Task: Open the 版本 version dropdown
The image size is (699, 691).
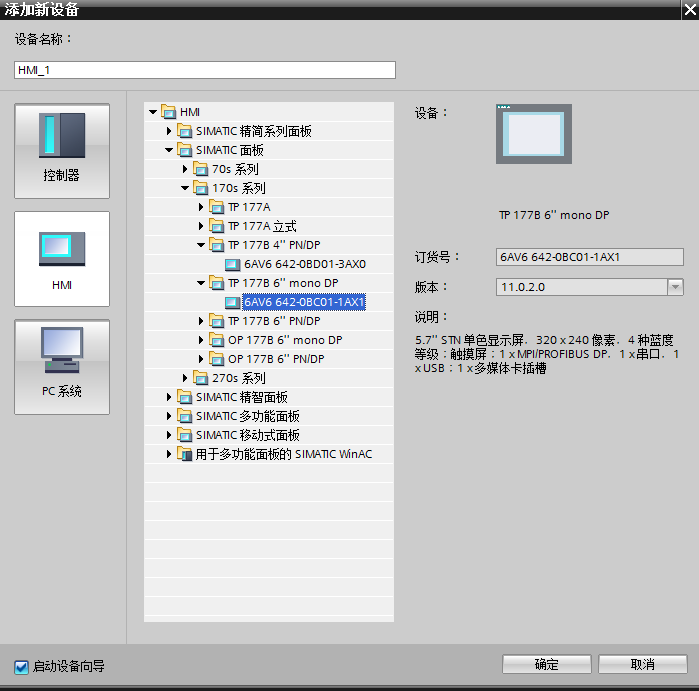Action: click(x=675, y=287)
